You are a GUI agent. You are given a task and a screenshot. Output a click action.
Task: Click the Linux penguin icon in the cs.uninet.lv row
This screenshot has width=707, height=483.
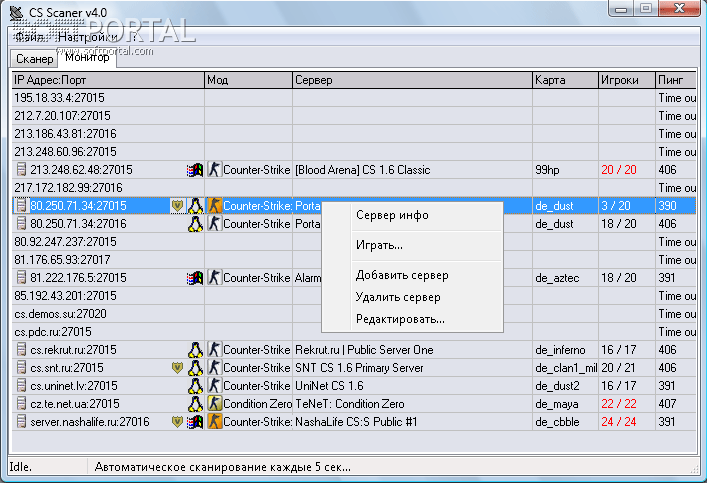(195, 386)
